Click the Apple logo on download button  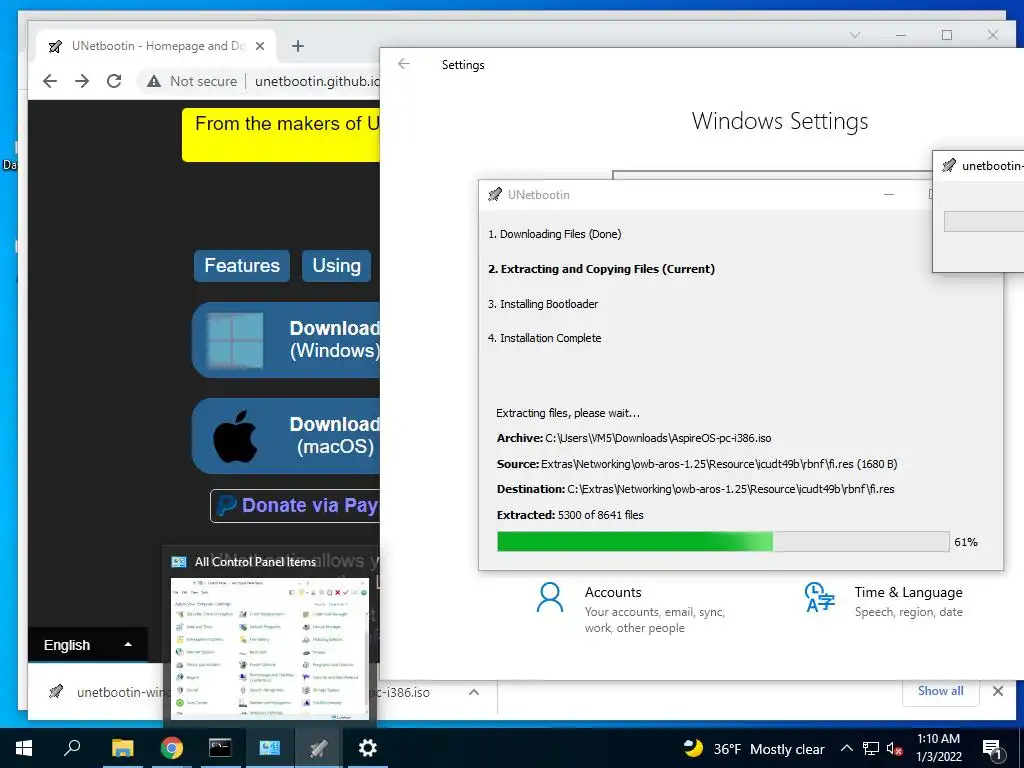coord(235,436)
